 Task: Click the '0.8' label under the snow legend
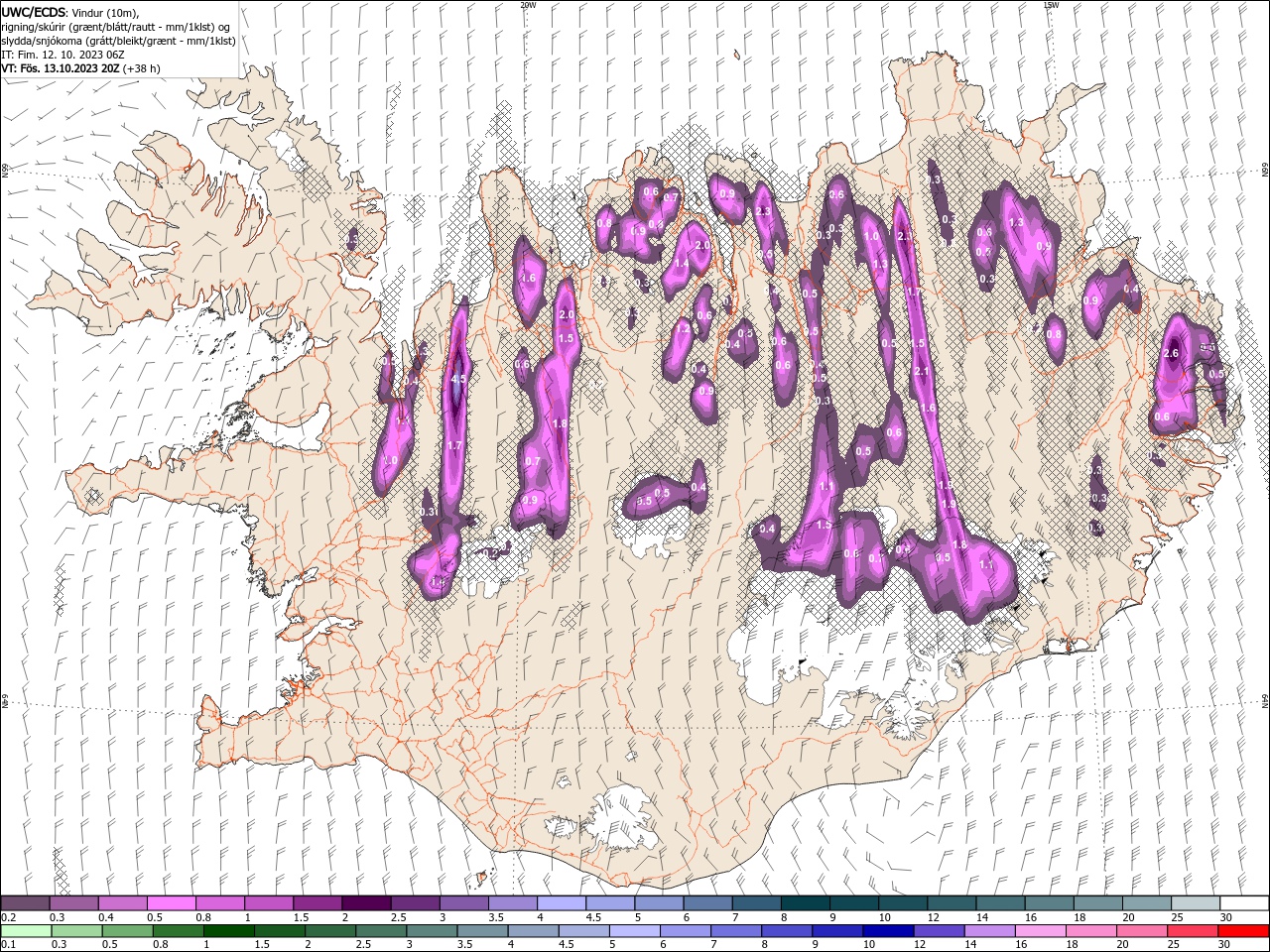click(x=203, y=917)
